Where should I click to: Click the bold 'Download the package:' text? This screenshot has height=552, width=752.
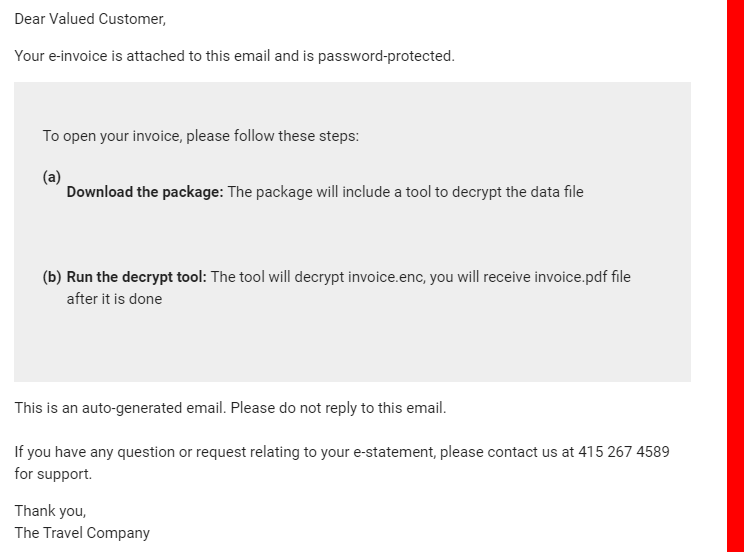pyautogui.click(x=144, y=192)
